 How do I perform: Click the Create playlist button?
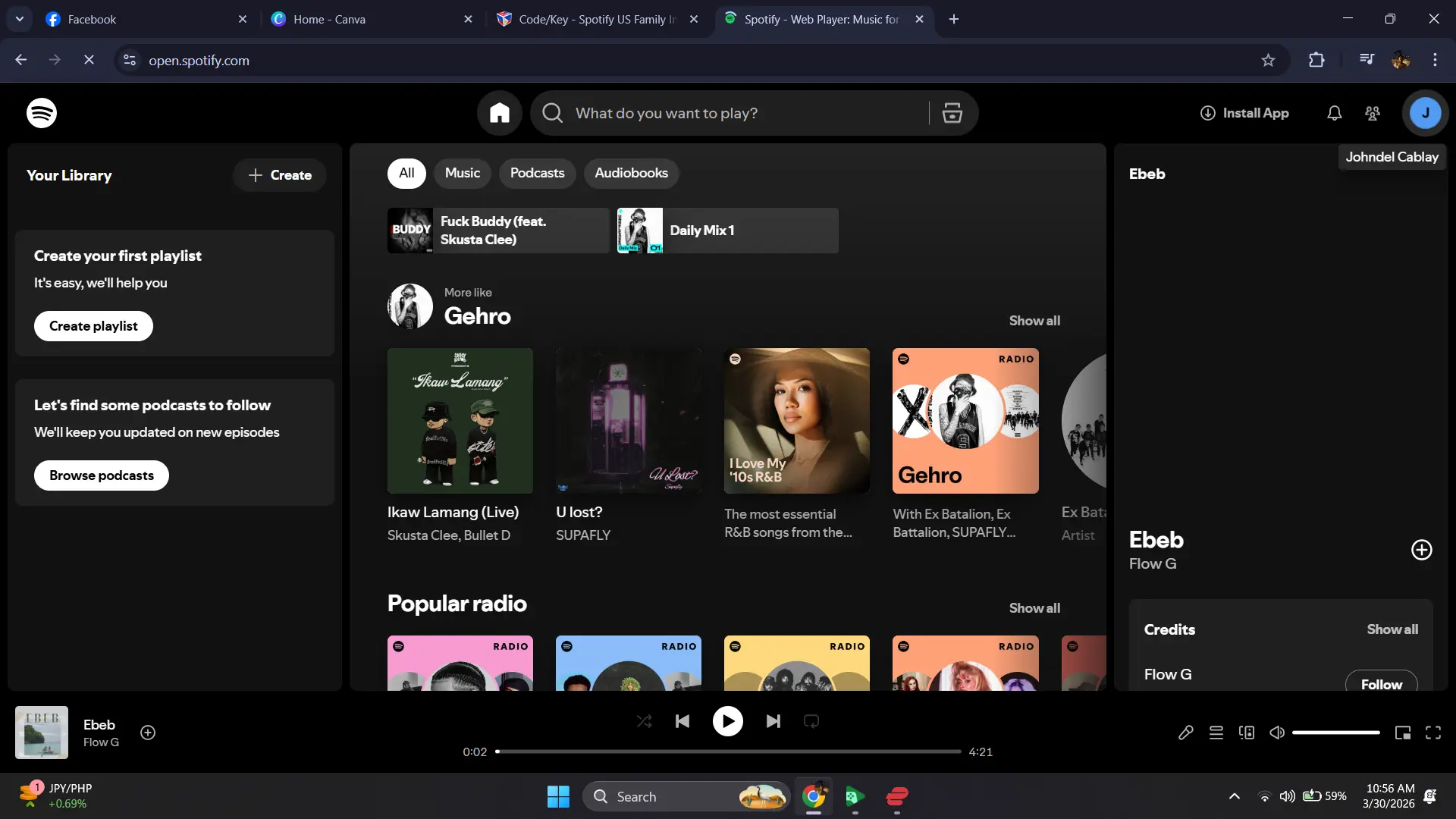coord(93,326)
